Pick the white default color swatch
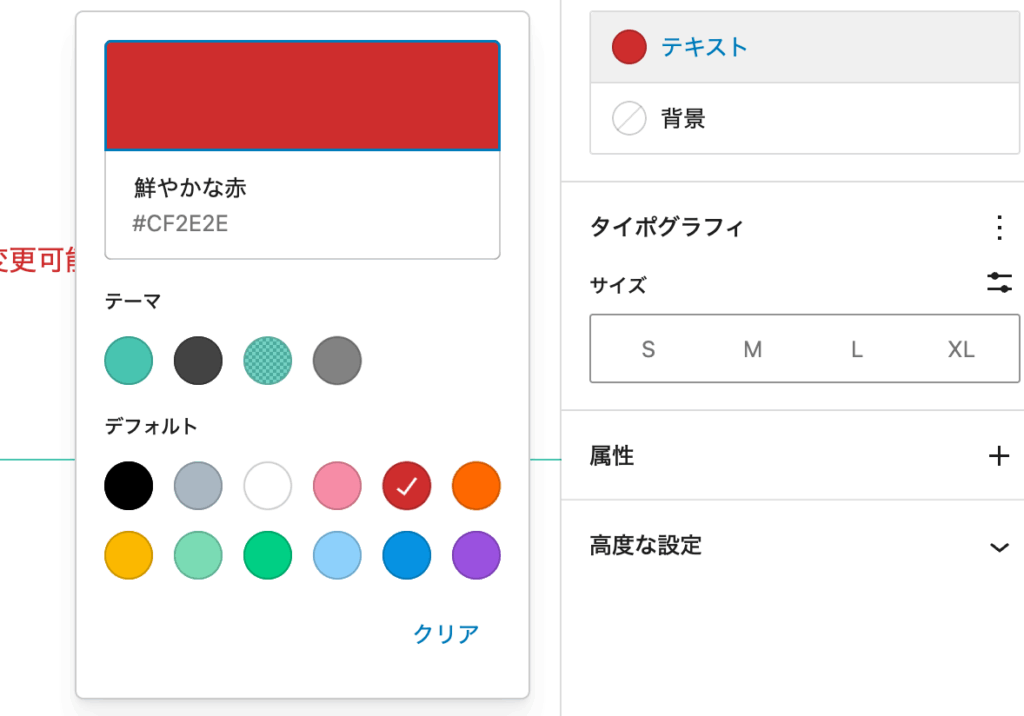The height and width of the screenshot is (716, 1024). point(268,487)
